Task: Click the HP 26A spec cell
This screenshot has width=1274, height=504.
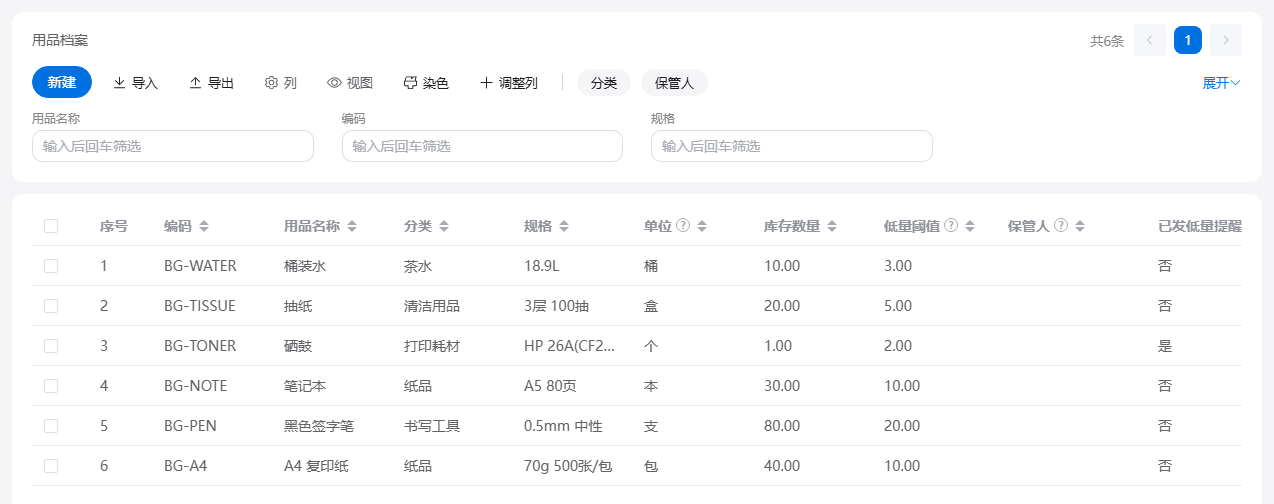Action: tap(570, 346)
